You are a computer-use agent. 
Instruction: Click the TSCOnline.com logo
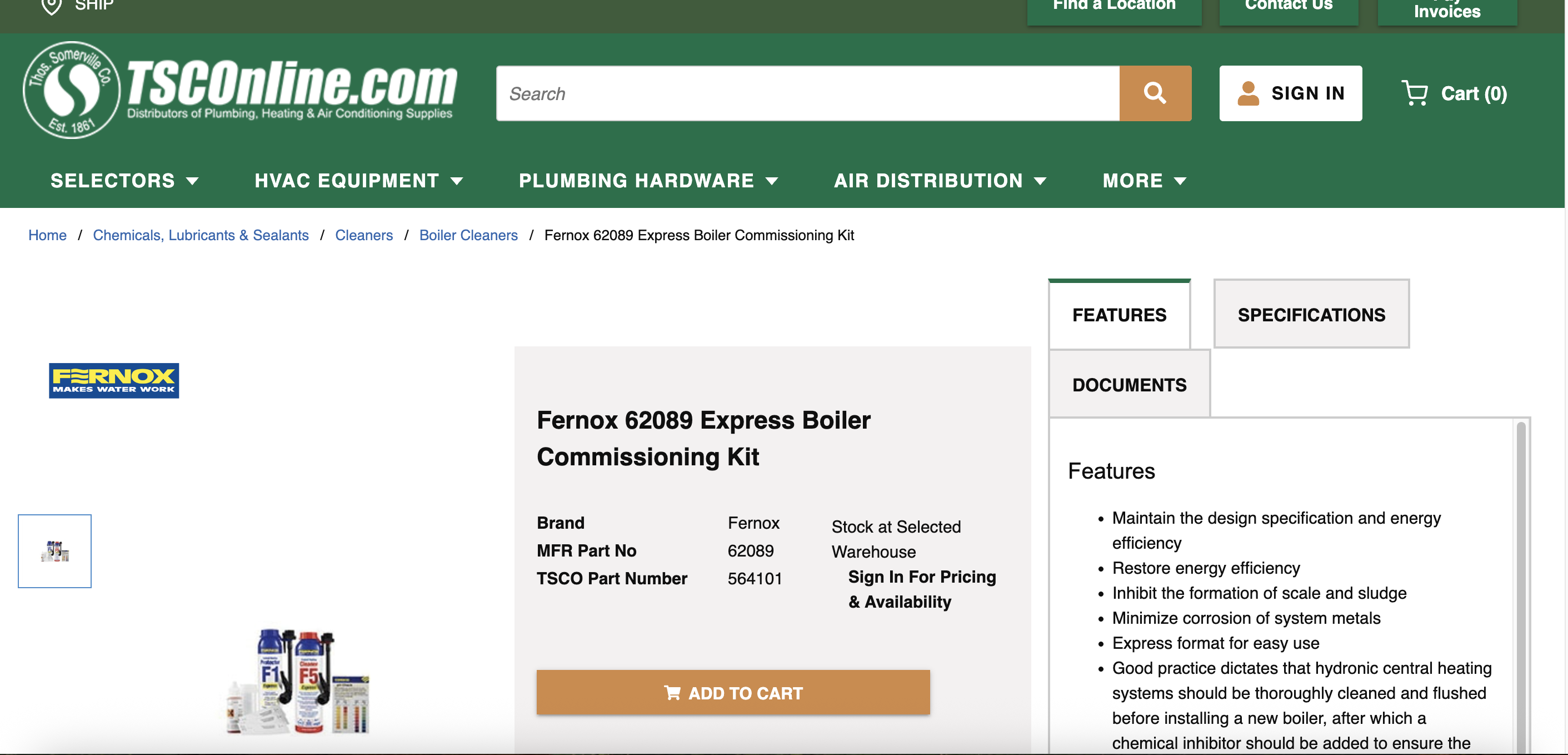[x=241, y=90]
